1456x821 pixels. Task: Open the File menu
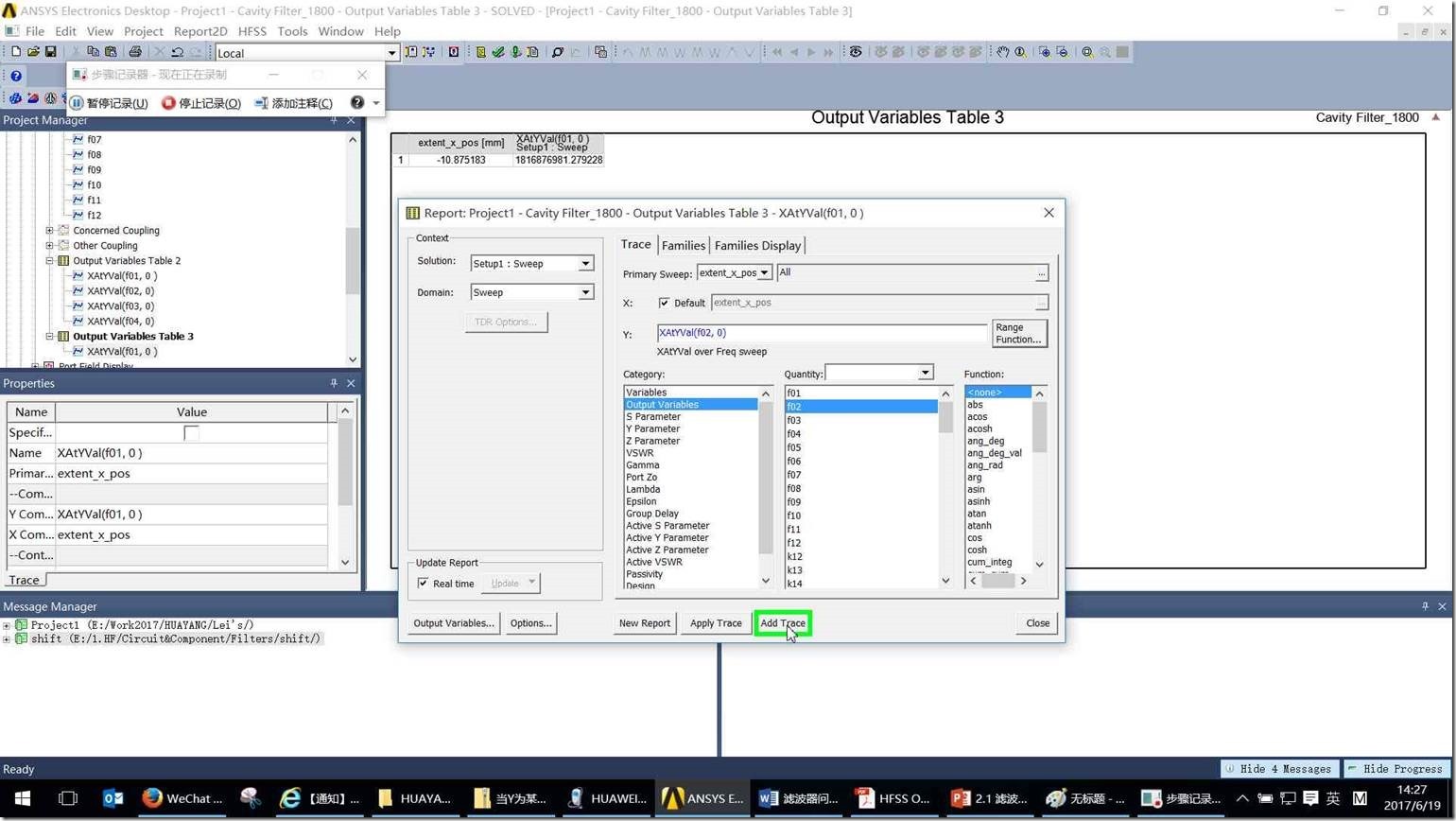click(35, 31)
